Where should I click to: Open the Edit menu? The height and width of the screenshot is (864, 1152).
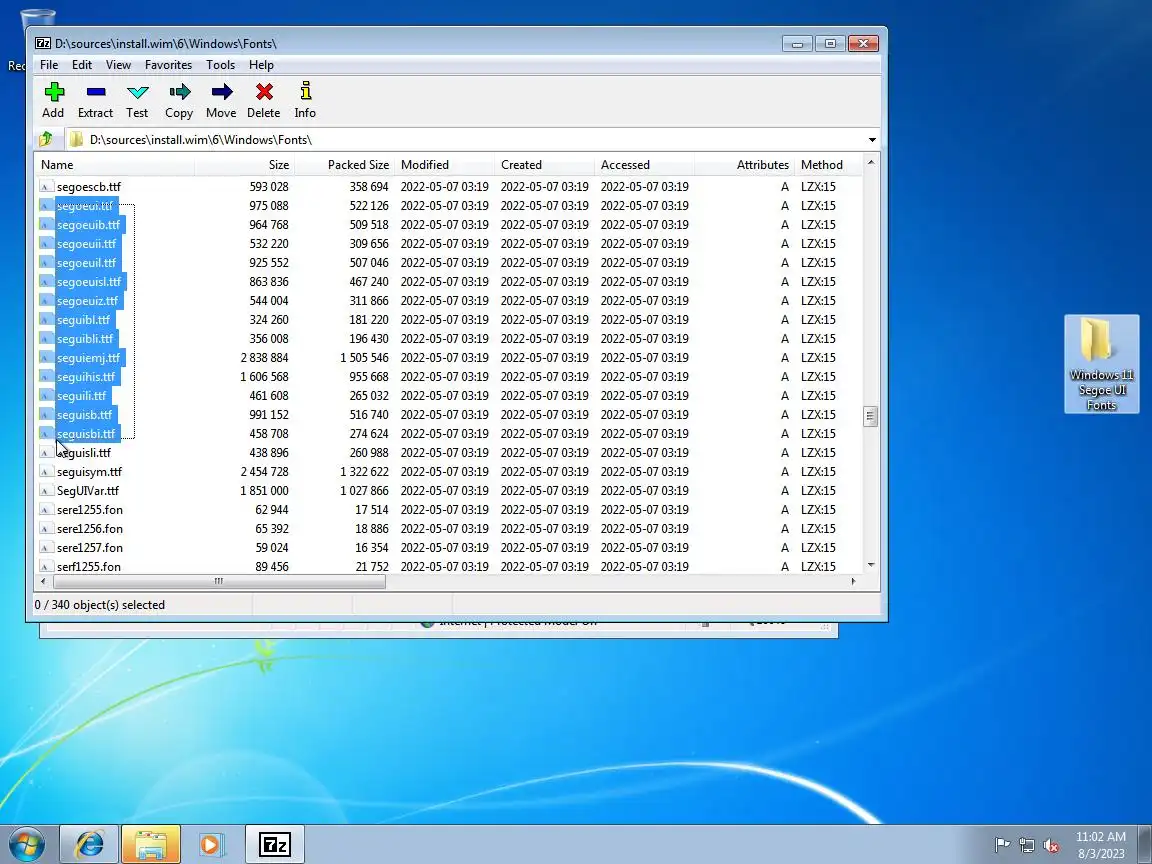[x=82, y=65]
